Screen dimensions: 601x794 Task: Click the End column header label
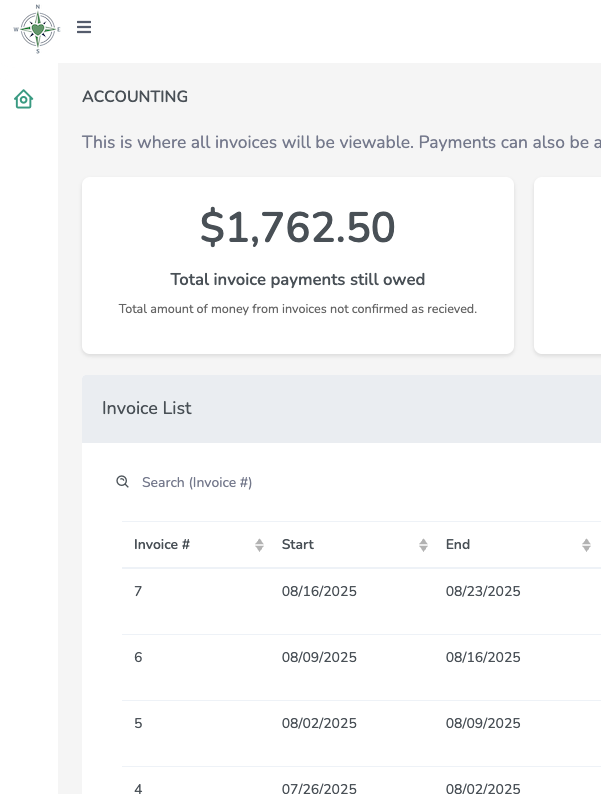(x=458, y=545)
